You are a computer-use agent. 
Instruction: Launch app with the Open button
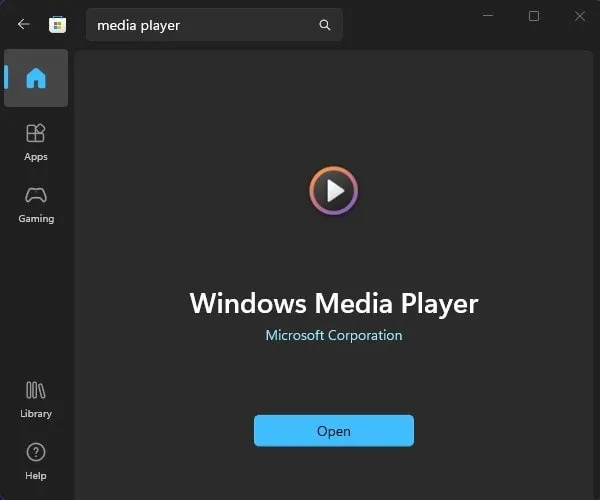pos(334,431)
